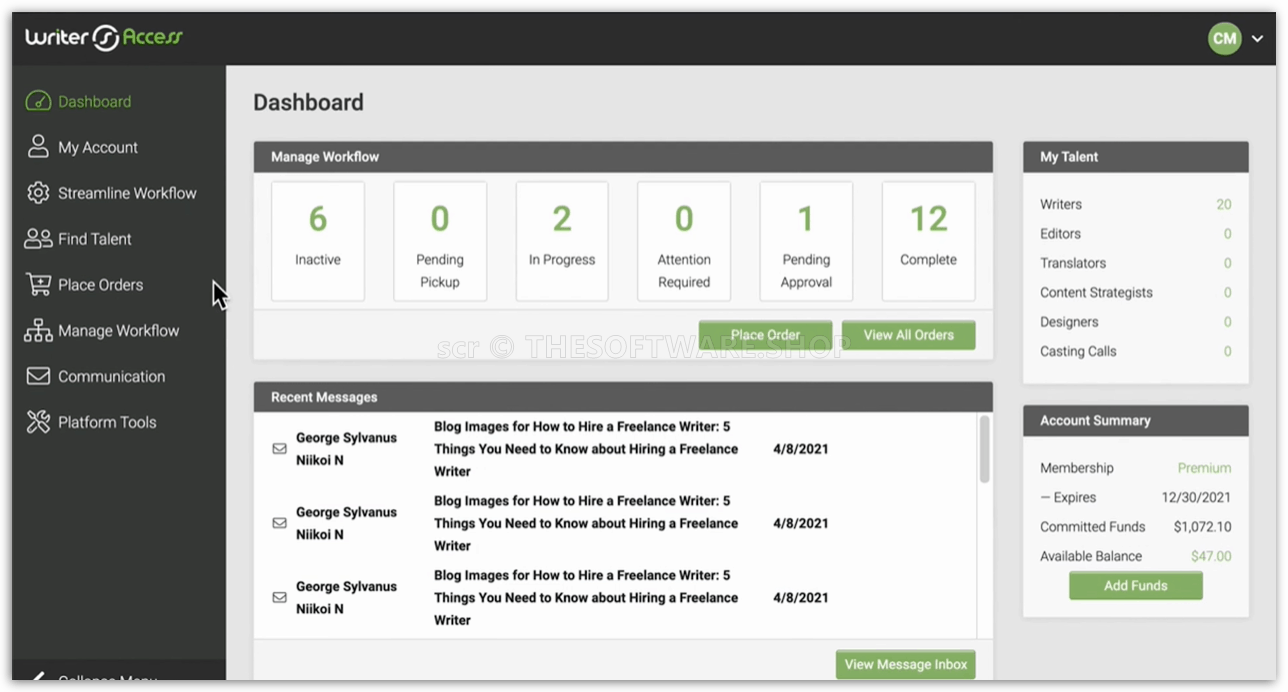Click the $47.00 available balance
The width and height of the screenshot is (1288, 692).
coord(1211,556)
